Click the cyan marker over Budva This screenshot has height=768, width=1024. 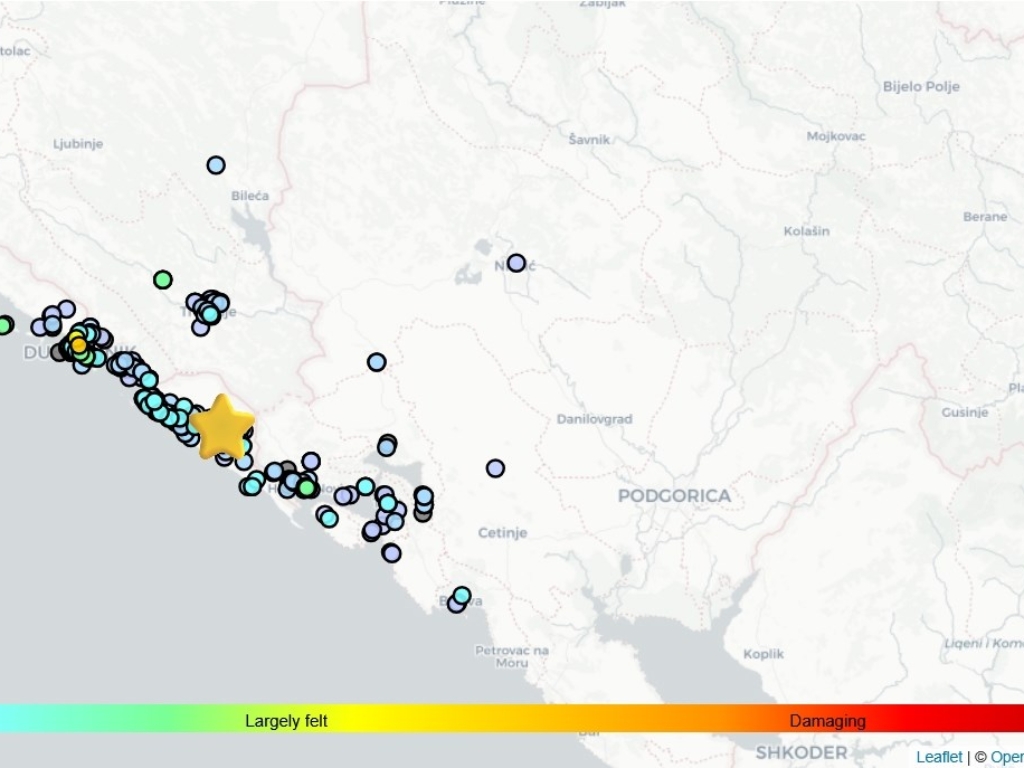click(462, 596)
